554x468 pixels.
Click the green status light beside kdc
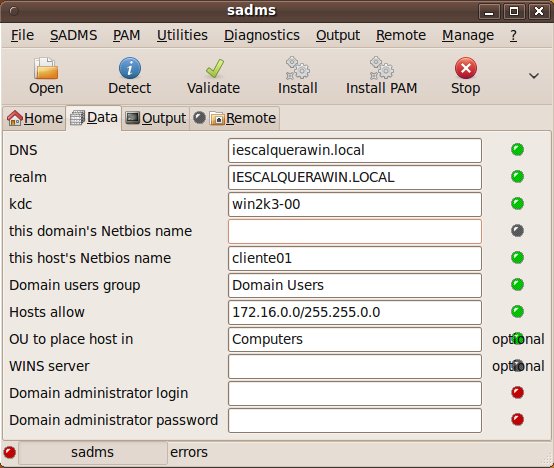coord(517,203)
